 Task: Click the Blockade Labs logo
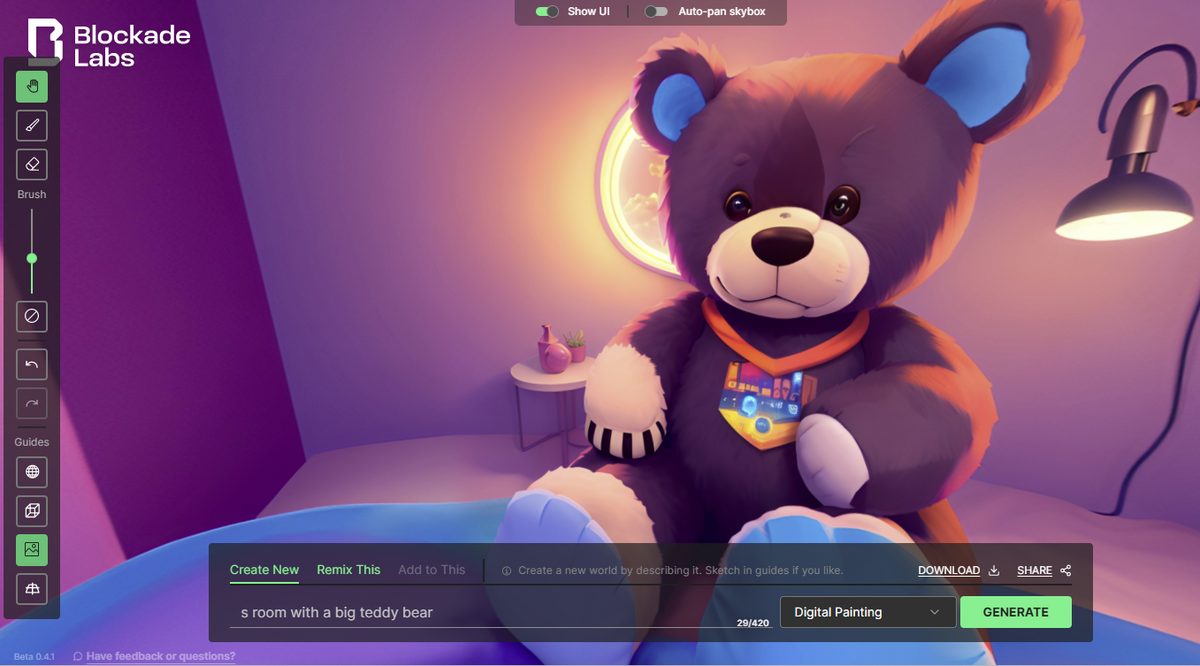pos(108,44)
